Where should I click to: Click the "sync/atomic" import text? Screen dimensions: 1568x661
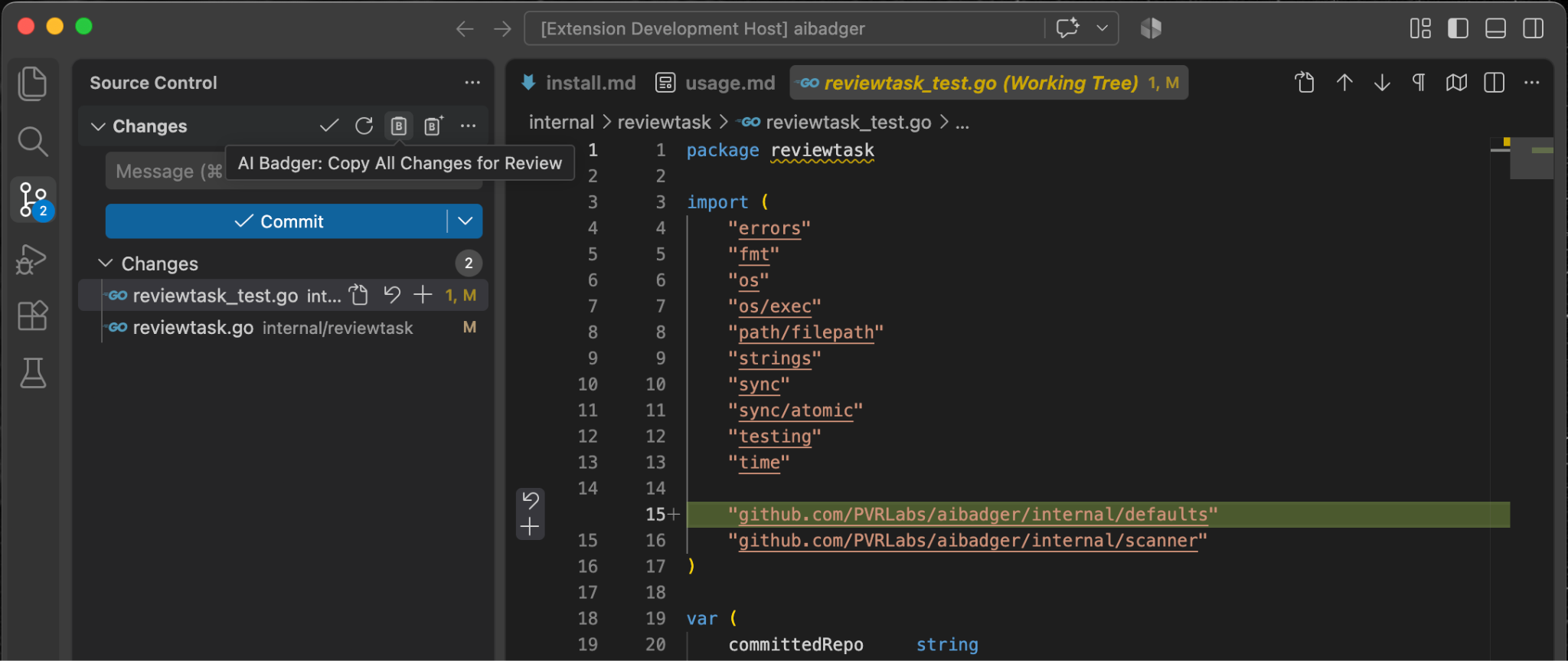click(795, 411)
